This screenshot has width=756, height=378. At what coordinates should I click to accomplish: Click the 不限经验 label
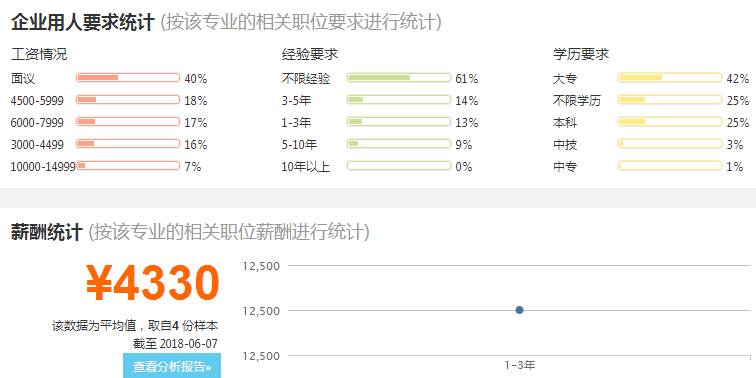coord(306,79)
